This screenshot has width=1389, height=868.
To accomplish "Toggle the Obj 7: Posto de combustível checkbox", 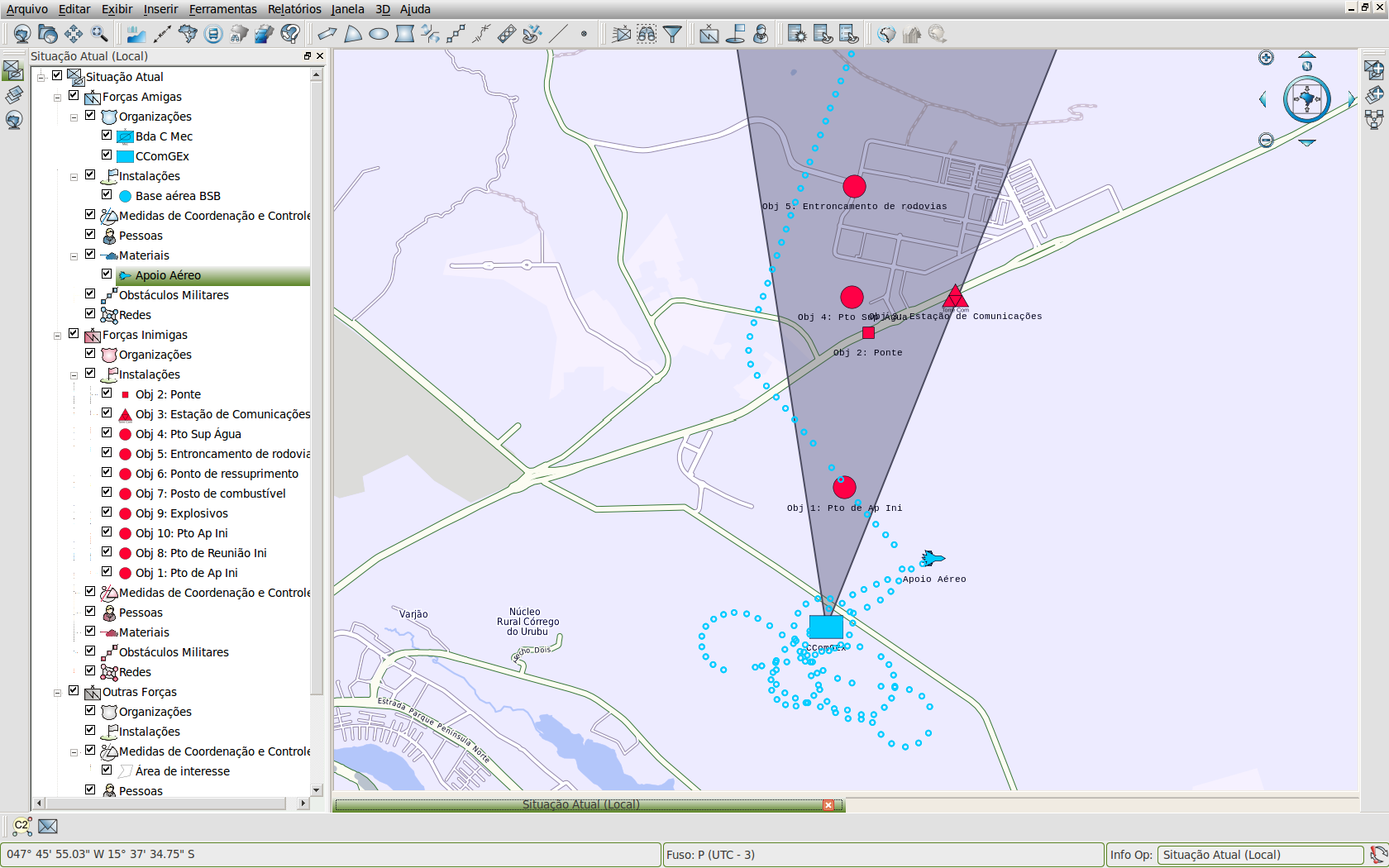I will click(x=107, y=492).
